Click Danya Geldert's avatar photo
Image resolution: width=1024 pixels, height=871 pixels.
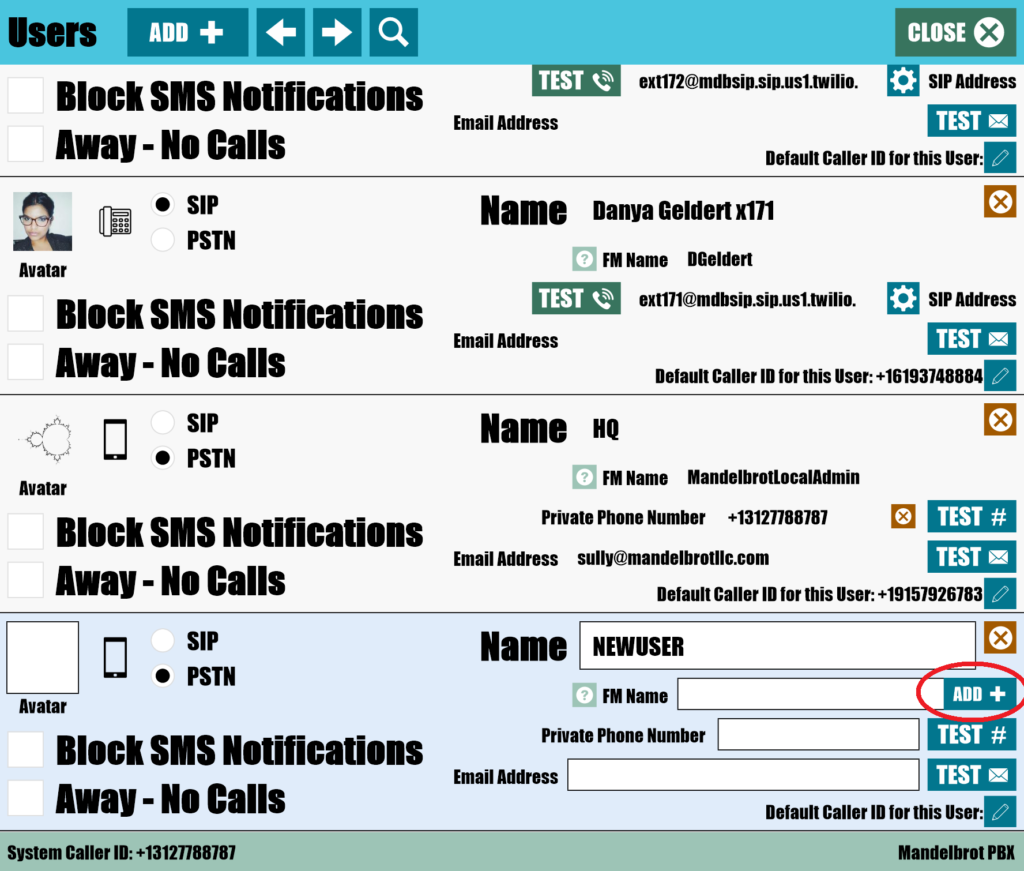pos(42,221)
